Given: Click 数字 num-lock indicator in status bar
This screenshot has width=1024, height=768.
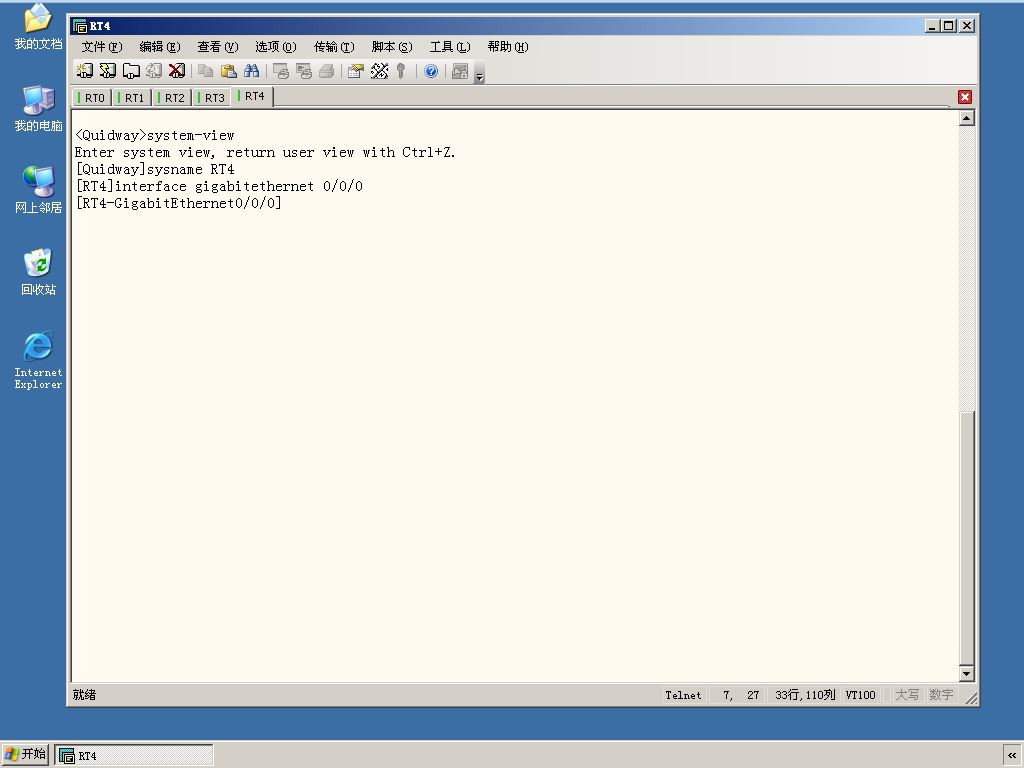Looking at the screenshot, I should click(941, 695).
